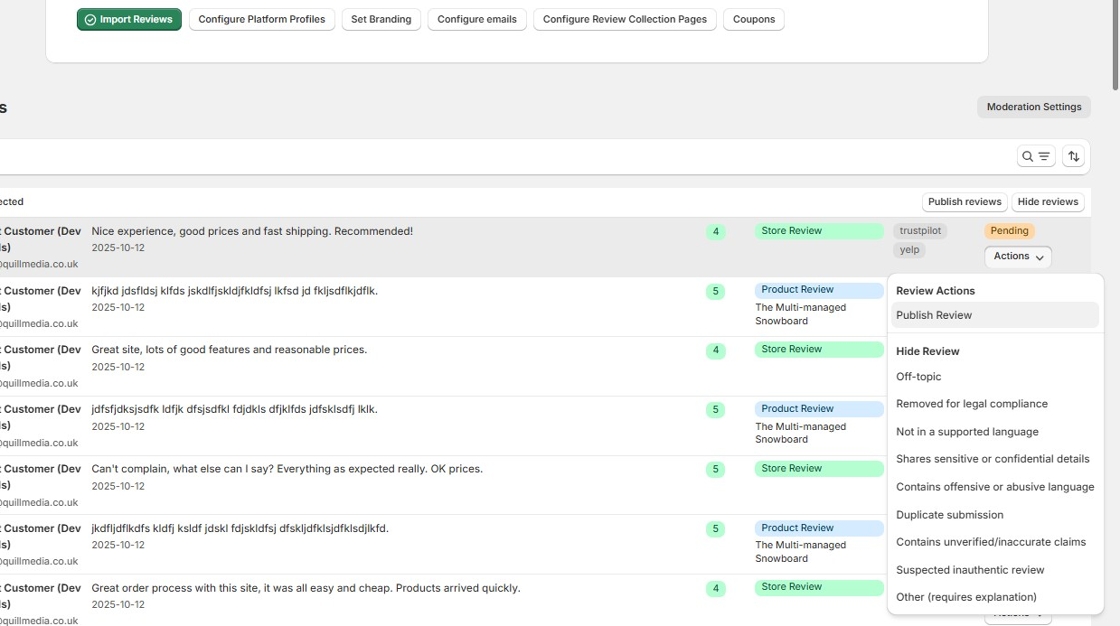Open Configure Platform Profiles

pyautogui.click(x=261, y=19)
